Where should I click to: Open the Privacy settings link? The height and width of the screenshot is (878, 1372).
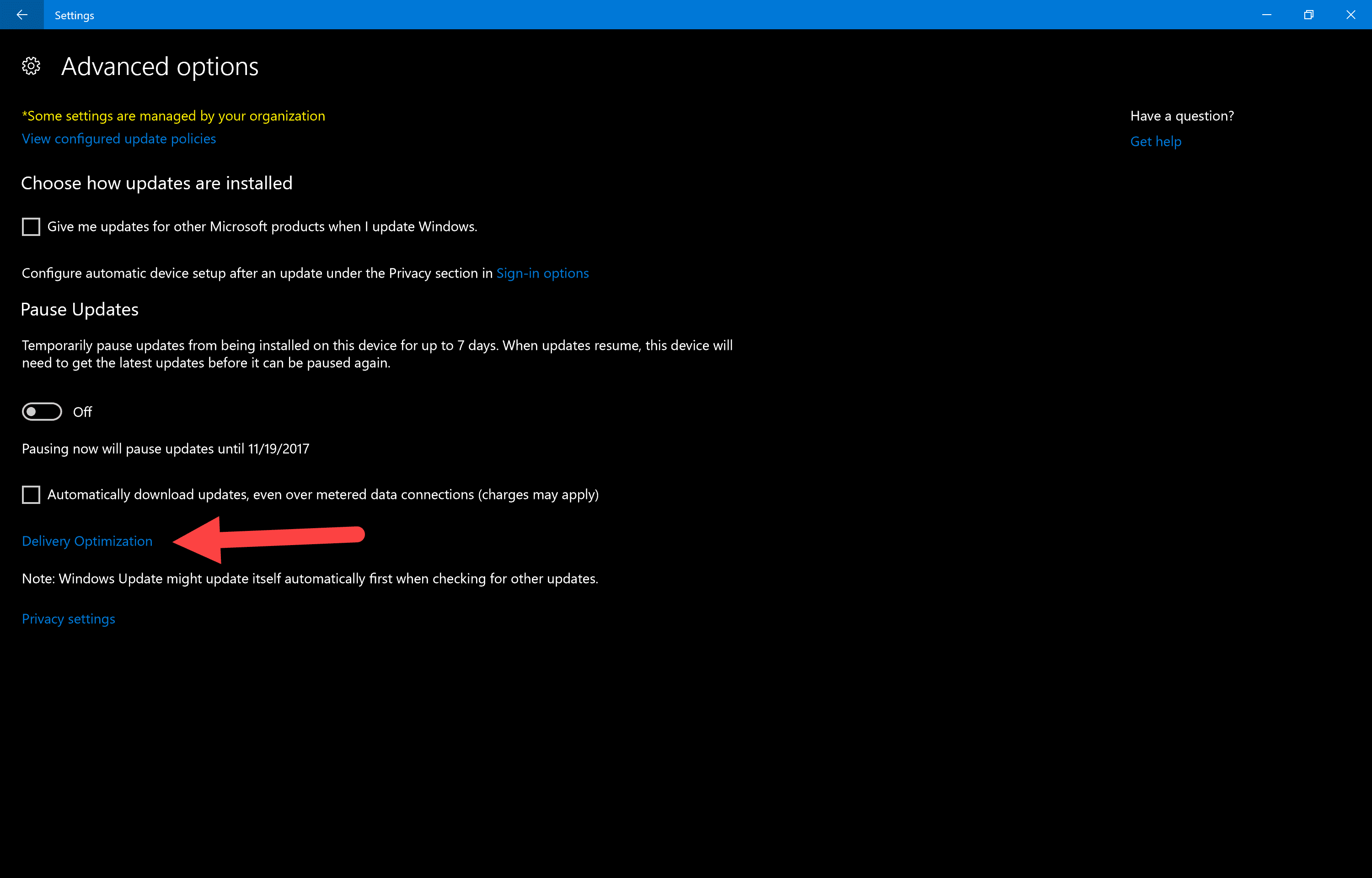69,619
